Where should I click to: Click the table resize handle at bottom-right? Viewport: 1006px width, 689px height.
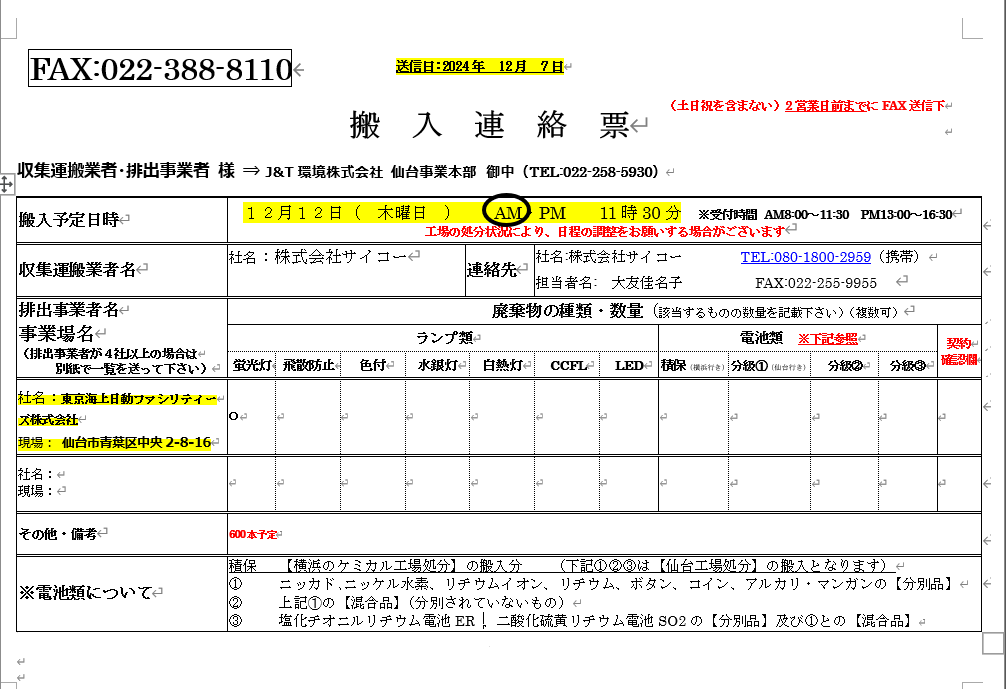[991, 642]
